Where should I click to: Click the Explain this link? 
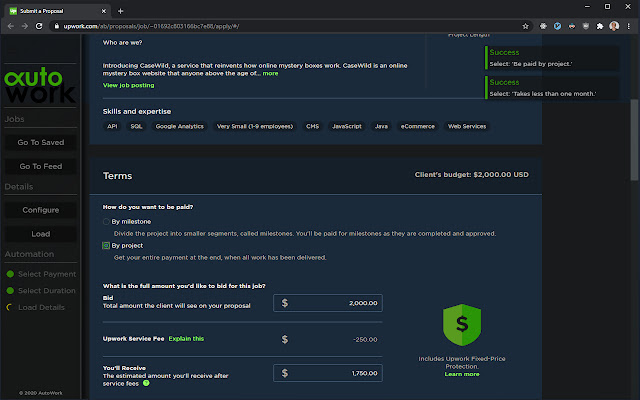pos(186,338)
